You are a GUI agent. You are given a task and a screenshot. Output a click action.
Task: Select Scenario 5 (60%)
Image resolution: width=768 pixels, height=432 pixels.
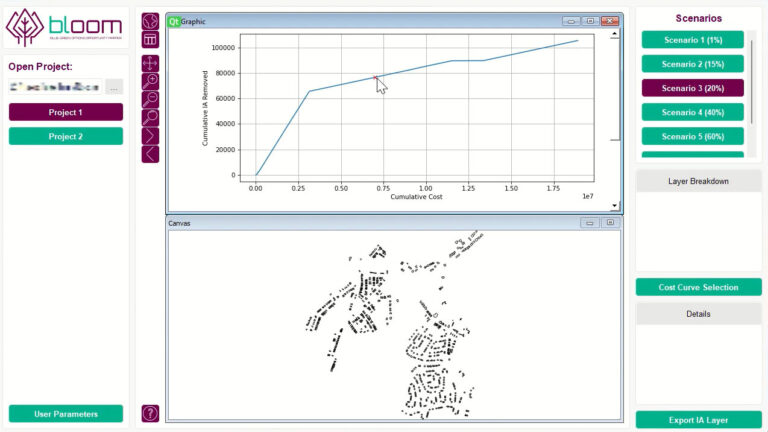(693, 136)
